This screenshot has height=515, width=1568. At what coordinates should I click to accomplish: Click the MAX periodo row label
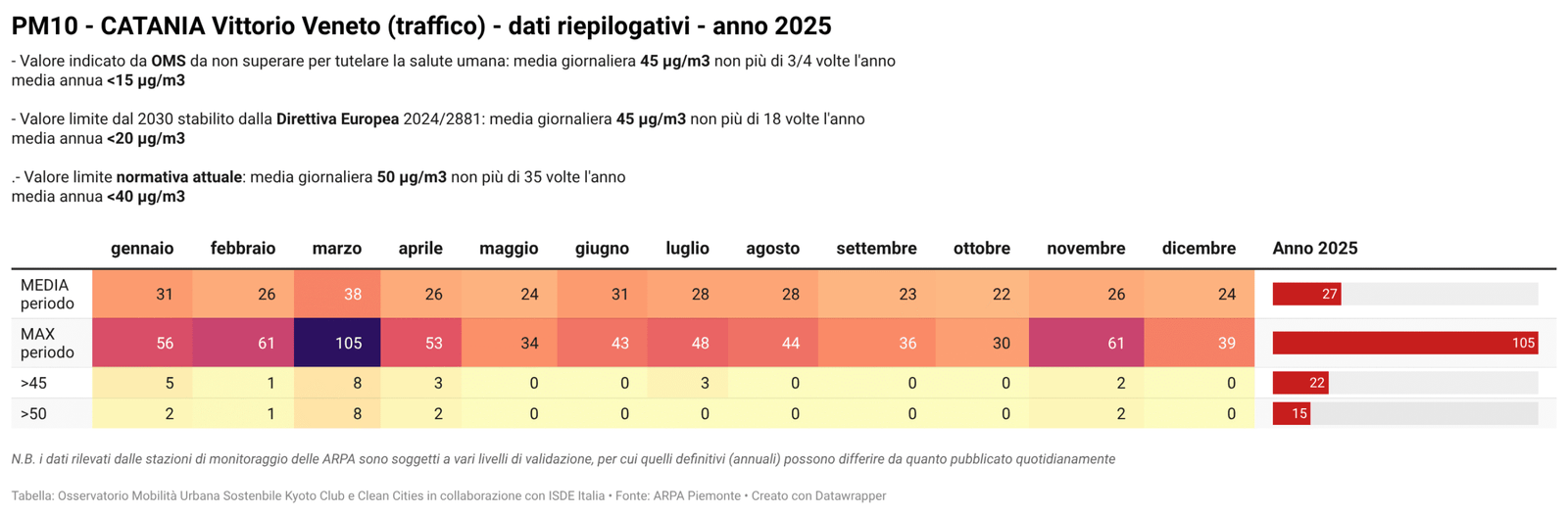[47, 343]
